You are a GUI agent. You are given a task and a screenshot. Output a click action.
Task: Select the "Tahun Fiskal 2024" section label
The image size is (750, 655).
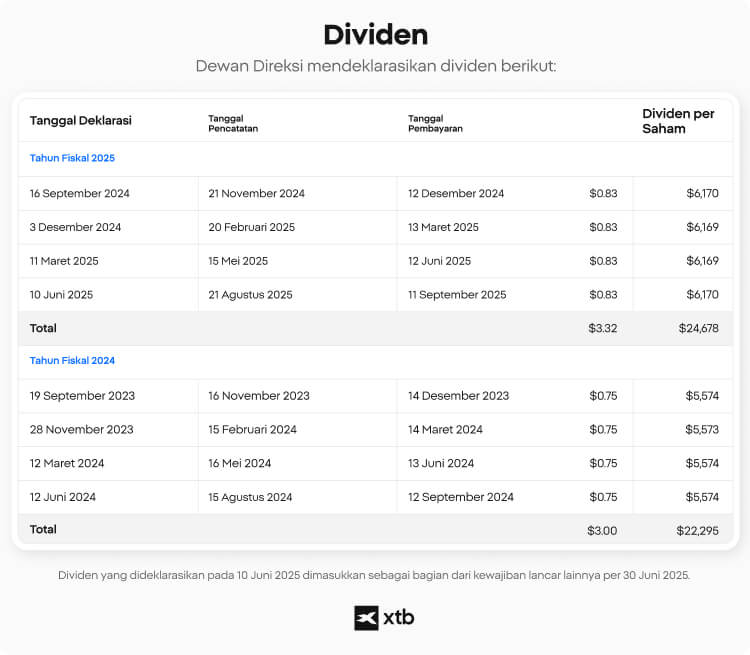72,360
